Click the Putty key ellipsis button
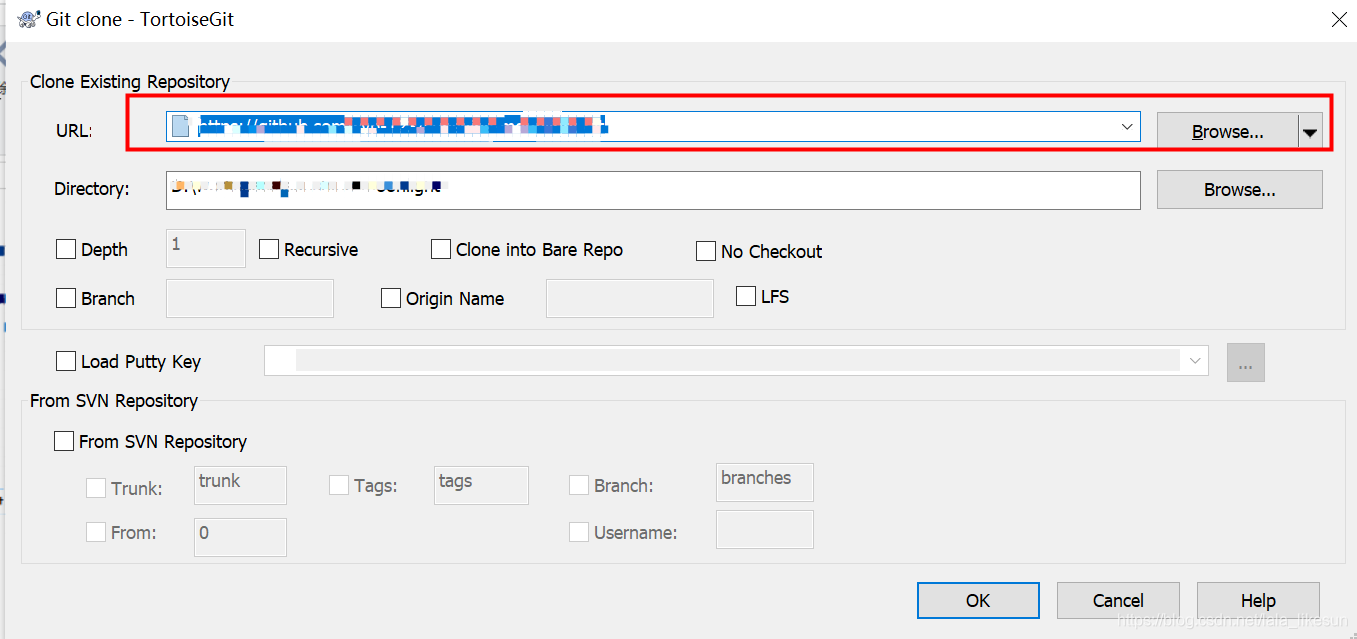1357x639 pixels. click(1246, 363)
